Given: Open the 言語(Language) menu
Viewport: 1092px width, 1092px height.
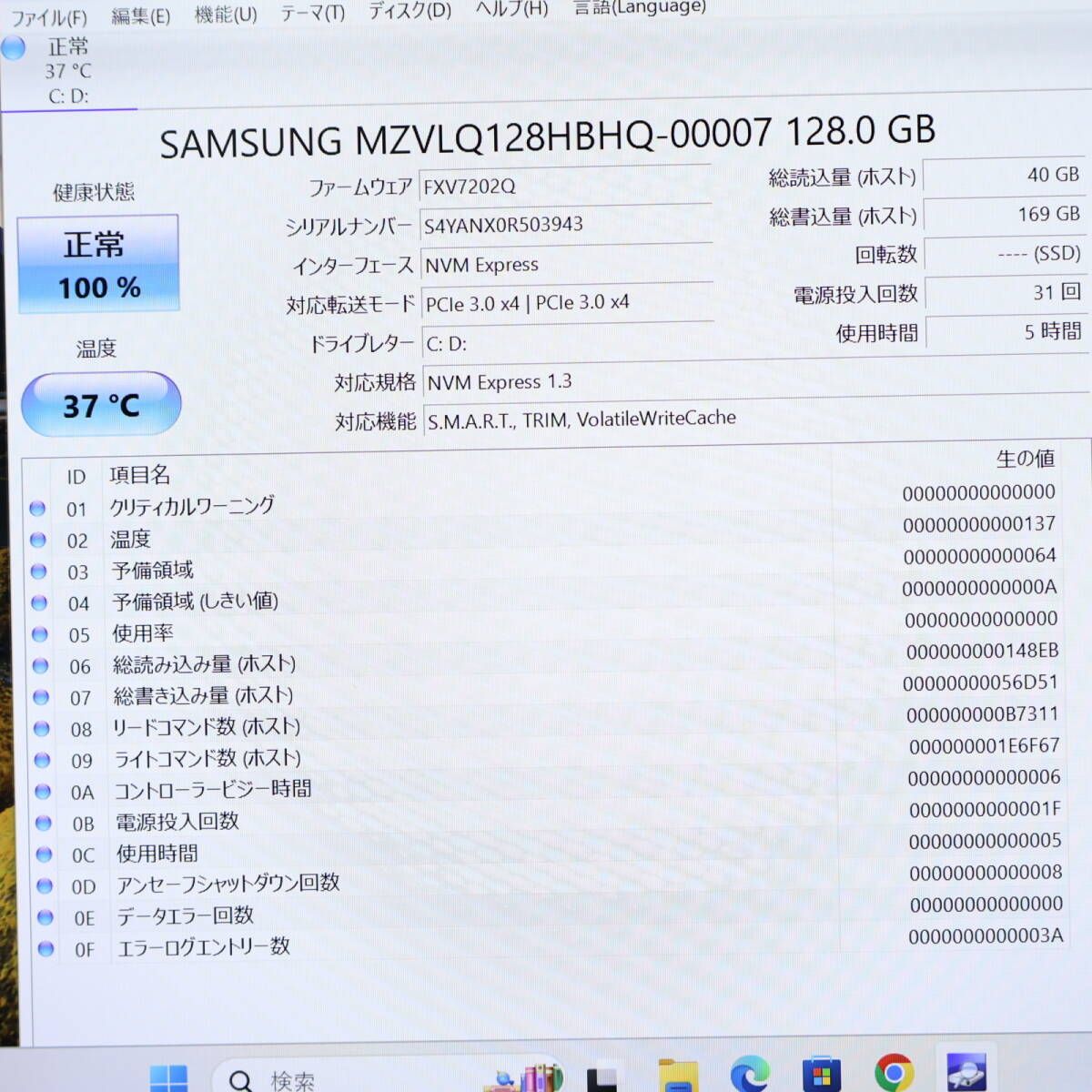Looking at the screenshot, I should pos(640,7).
